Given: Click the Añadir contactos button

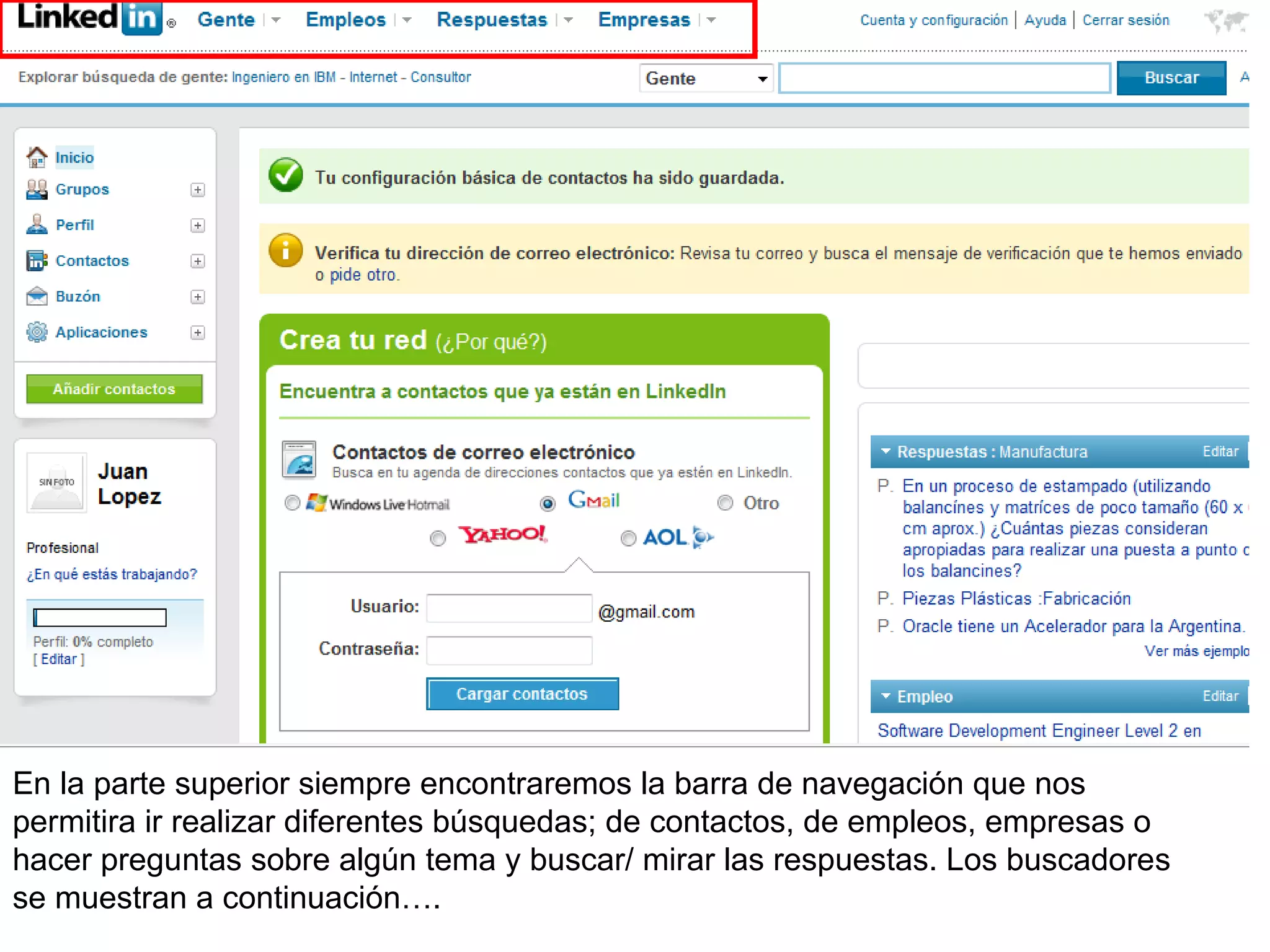Looking at the screenshot, I should tap(114, 389).
